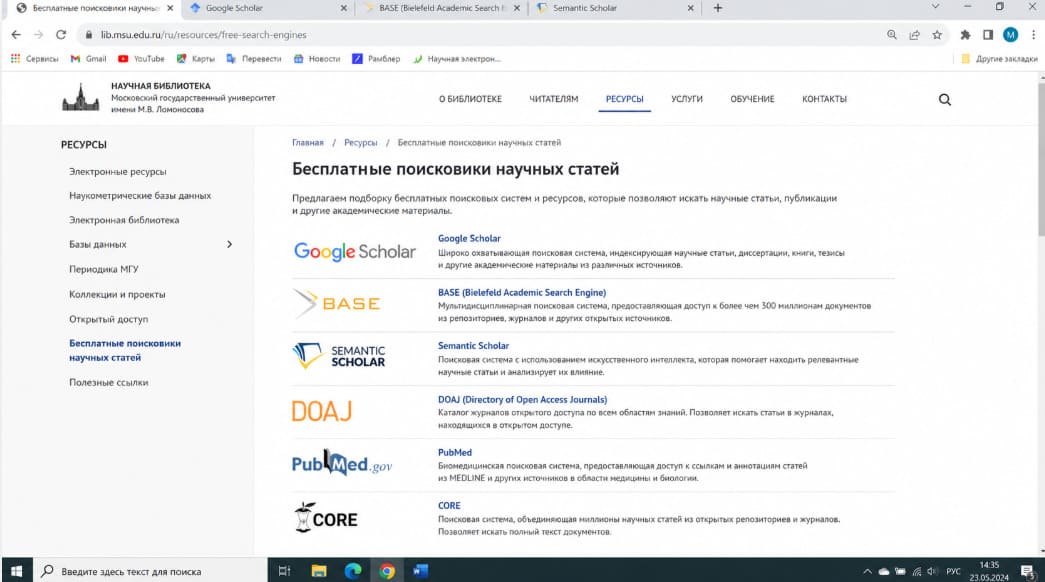Select Периодика МГУ in sidebar

104,269
